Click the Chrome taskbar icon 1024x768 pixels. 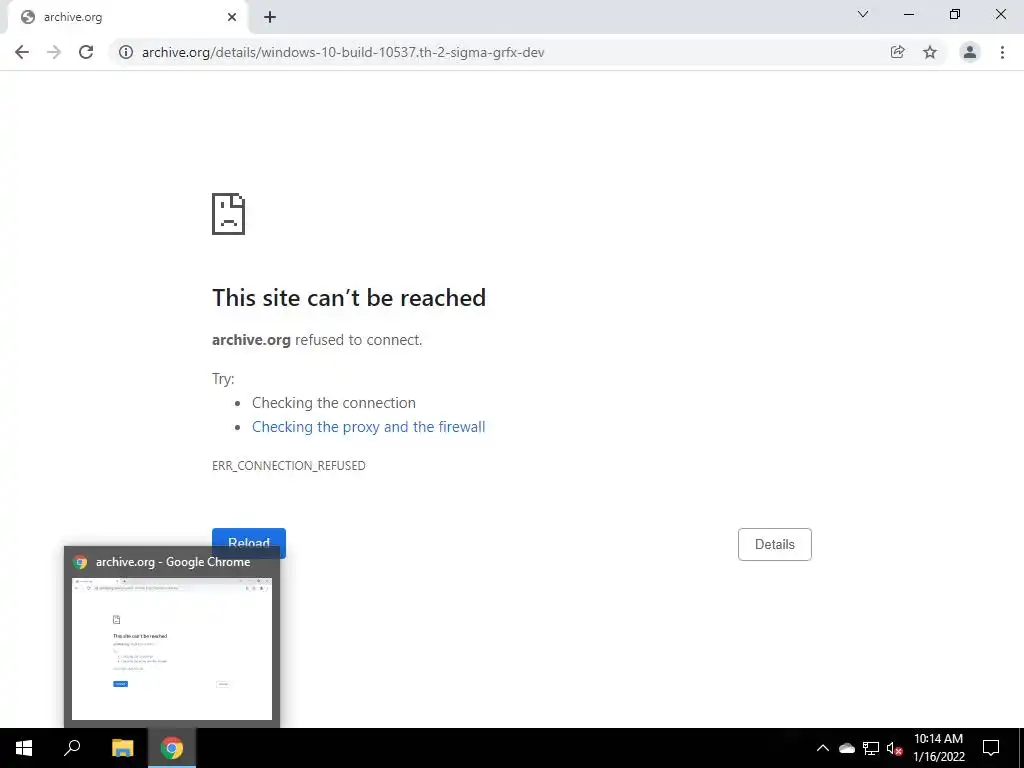(172, 748)
